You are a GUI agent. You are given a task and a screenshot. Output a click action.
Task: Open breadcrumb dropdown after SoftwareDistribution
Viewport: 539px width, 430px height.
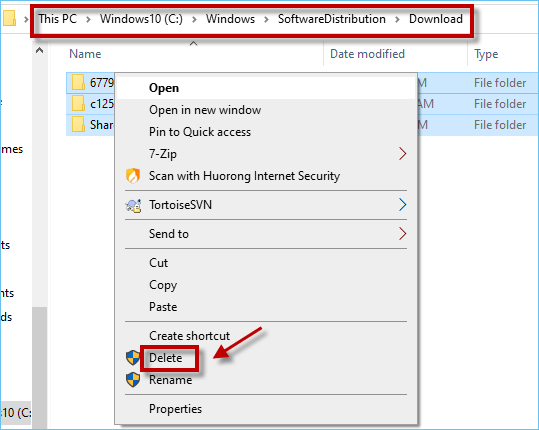pos(397,19)
